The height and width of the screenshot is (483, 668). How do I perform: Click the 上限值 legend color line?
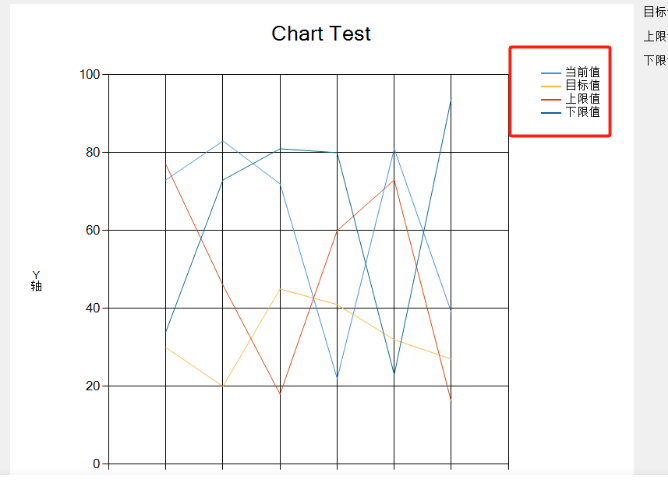coord(551,98)
